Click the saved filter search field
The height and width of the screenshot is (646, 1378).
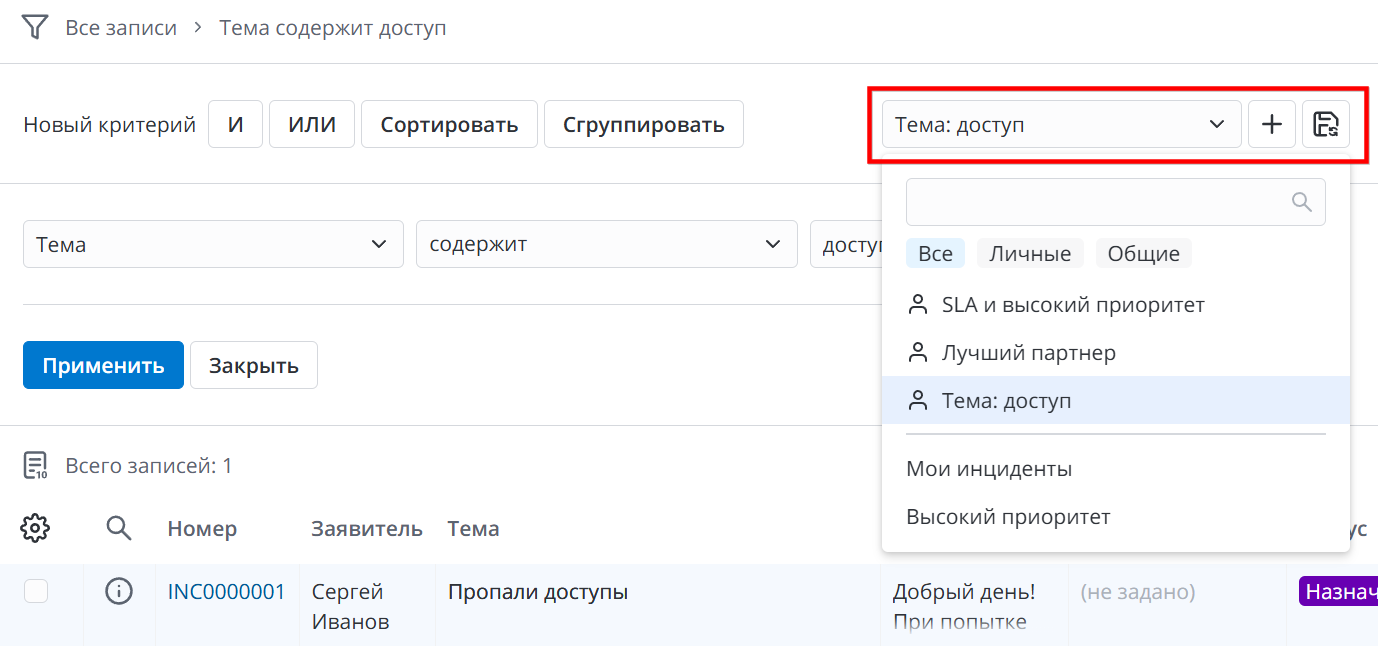pos(1095,202)
